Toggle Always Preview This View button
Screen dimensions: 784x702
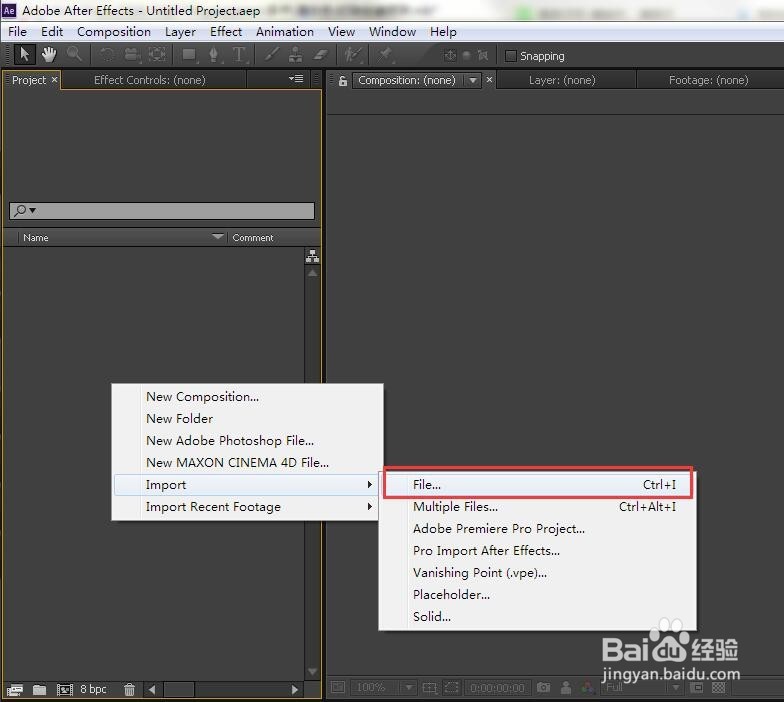(338, 688)
